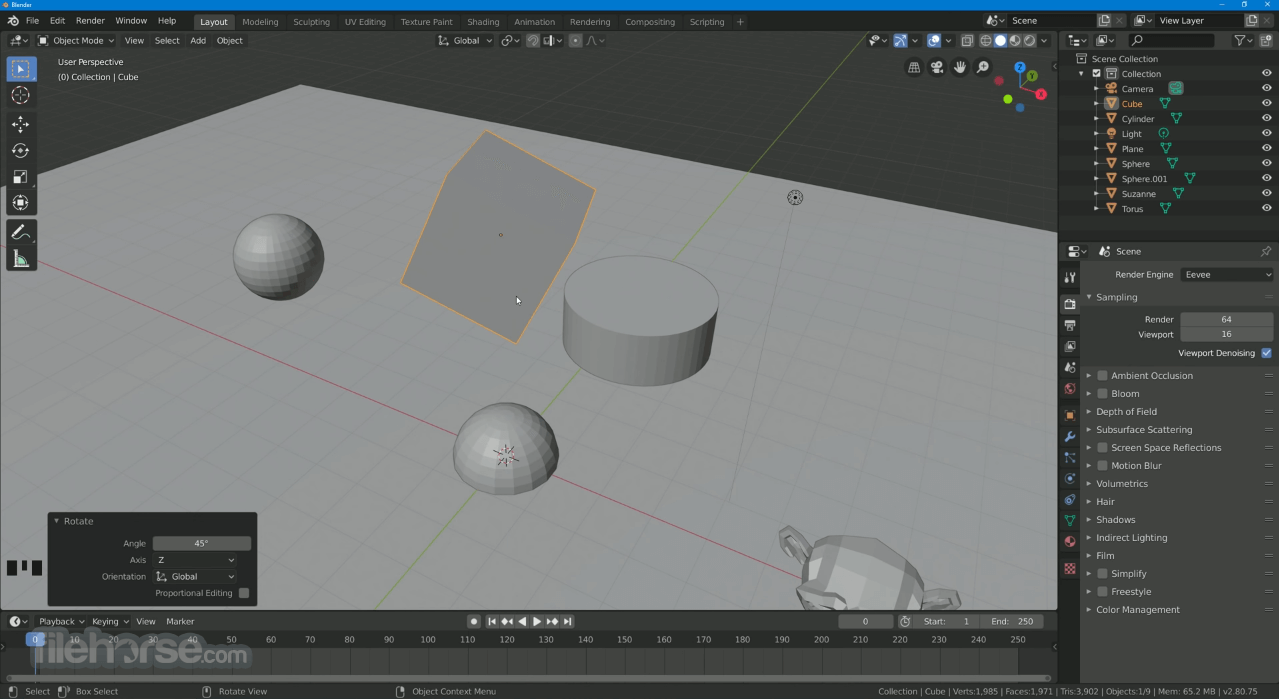Viewport: 1279px width, 699px height.
Task: Pick the Measure tool
Action: [20, 259]
